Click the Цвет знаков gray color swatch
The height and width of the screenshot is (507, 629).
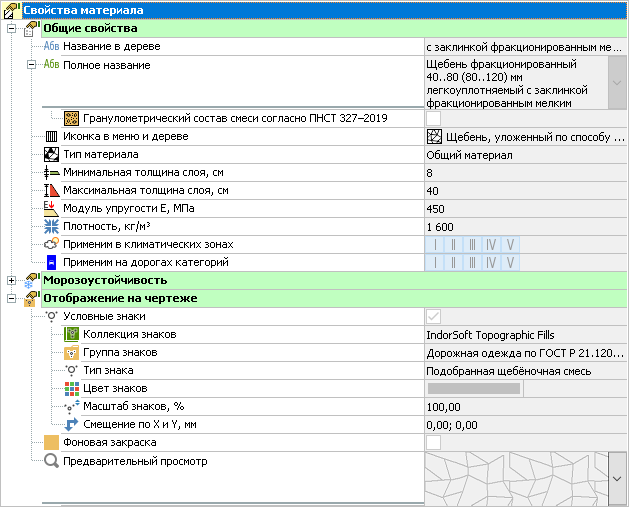coord(474,388)
